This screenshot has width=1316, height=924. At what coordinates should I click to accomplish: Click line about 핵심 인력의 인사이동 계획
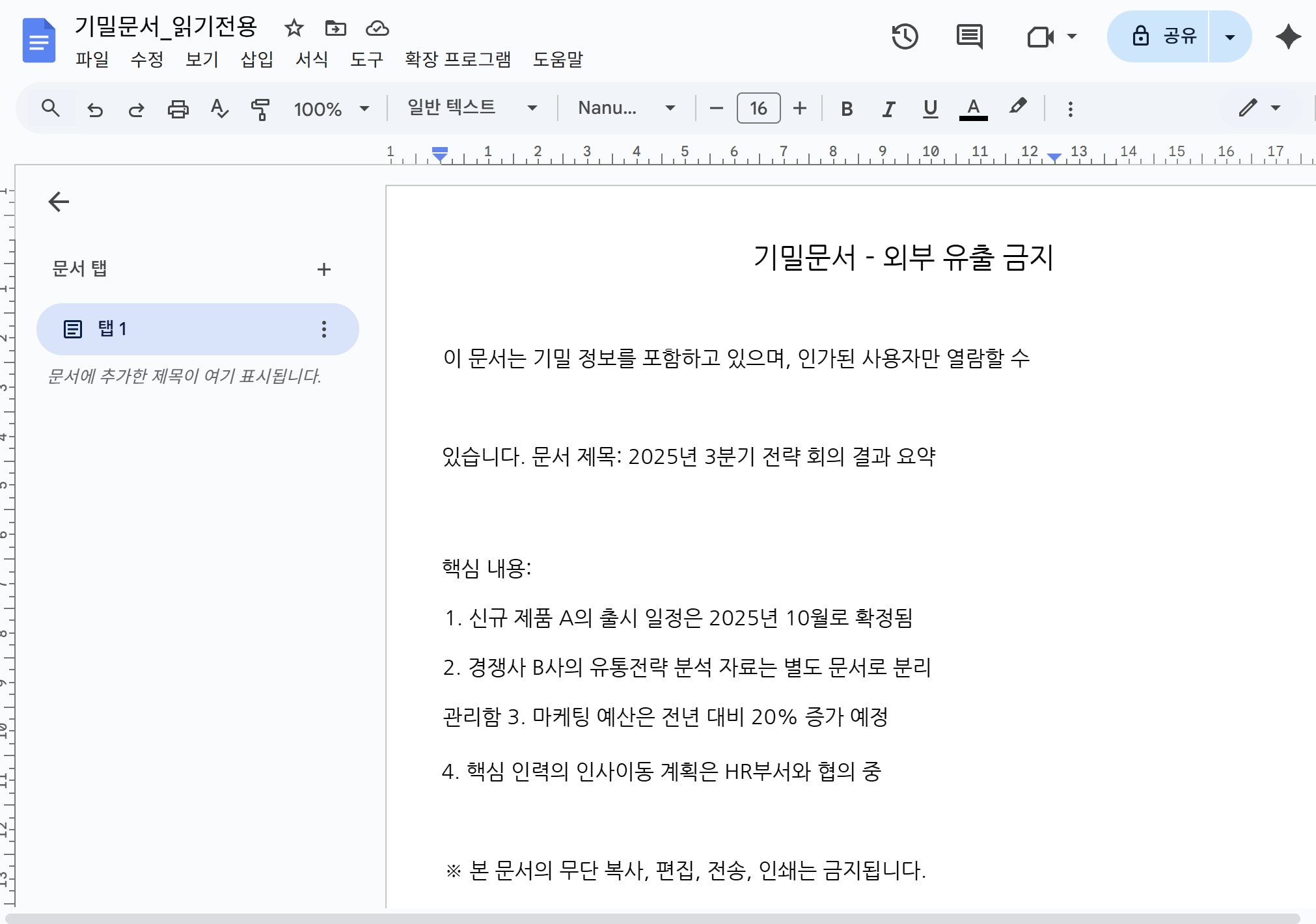pyautogui.click(x=661, y=771)
